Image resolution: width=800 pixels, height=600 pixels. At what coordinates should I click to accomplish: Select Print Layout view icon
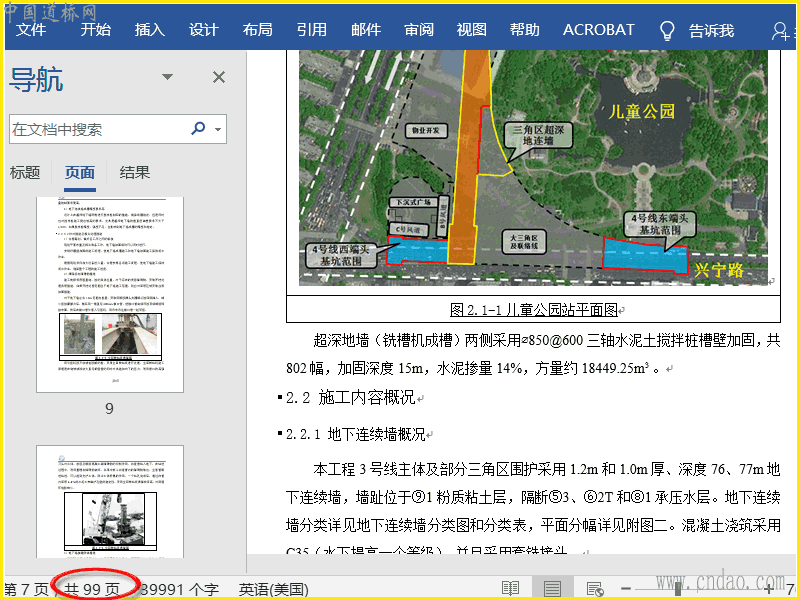552,589
